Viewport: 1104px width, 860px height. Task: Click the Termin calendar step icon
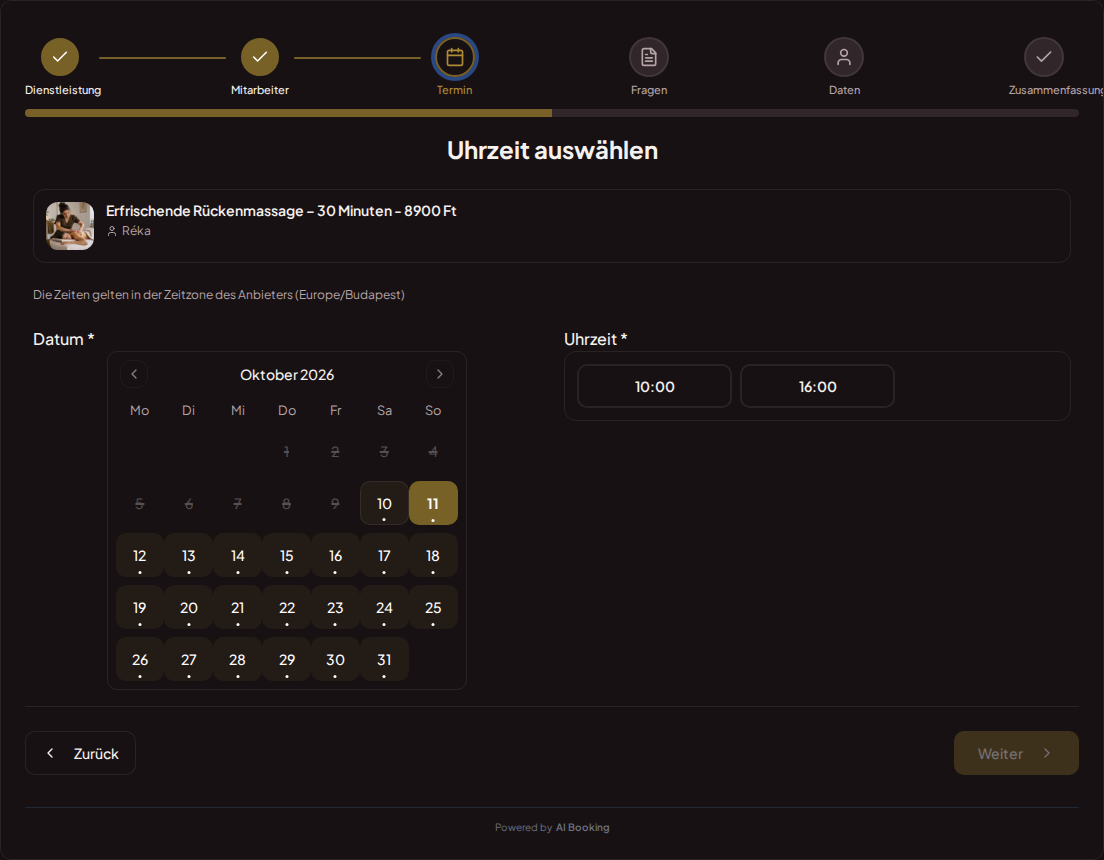[455, 57]
